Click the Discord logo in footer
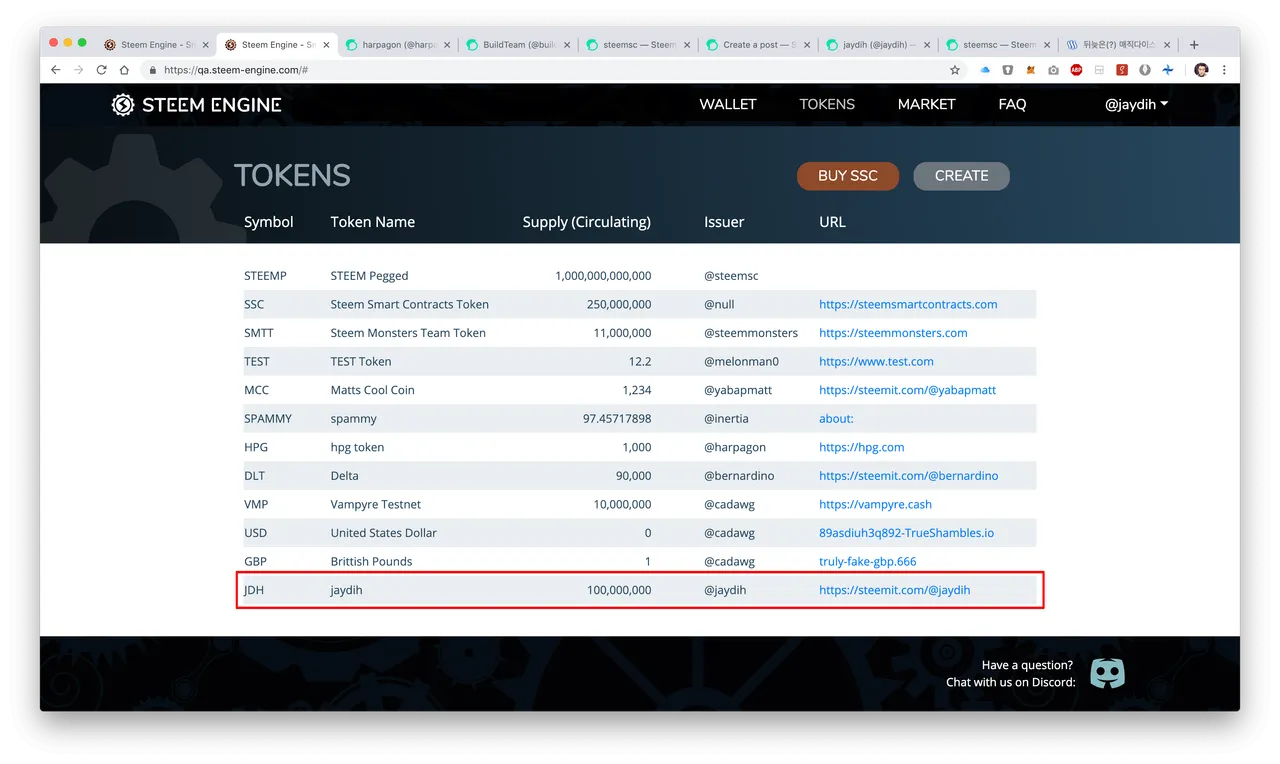 [1107, 673]
